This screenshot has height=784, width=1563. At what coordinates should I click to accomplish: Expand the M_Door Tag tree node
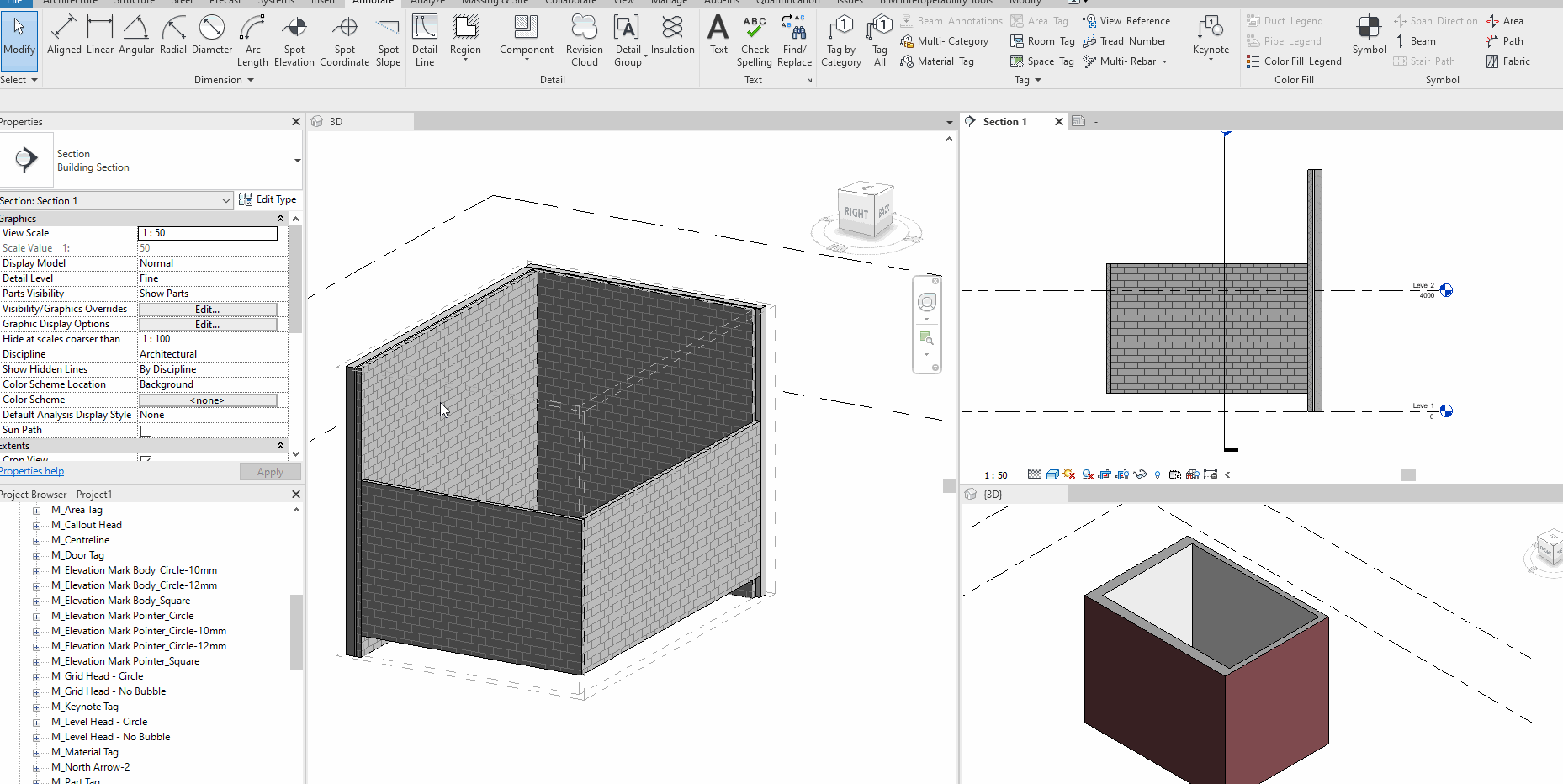pos(37,555)
